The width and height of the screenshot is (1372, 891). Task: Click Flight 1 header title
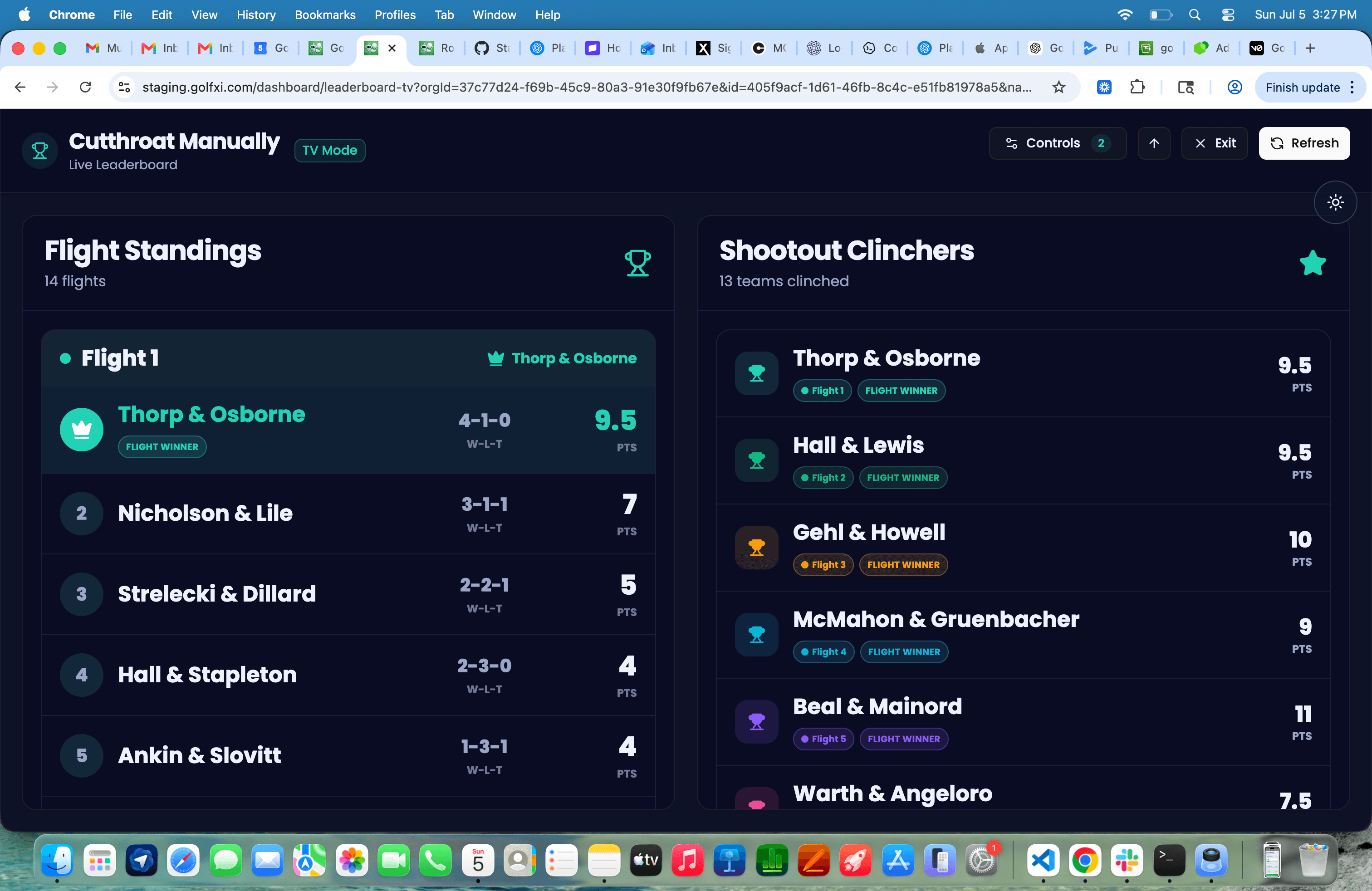(120, 358)
